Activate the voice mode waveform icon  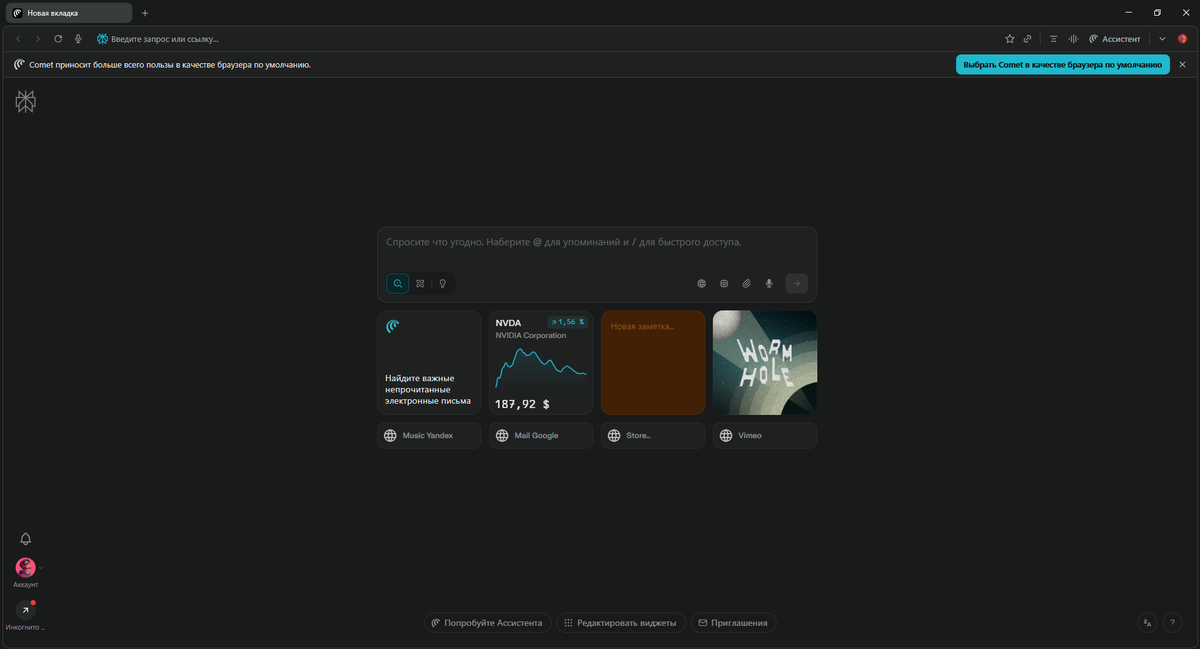(x=1073, y=39)
